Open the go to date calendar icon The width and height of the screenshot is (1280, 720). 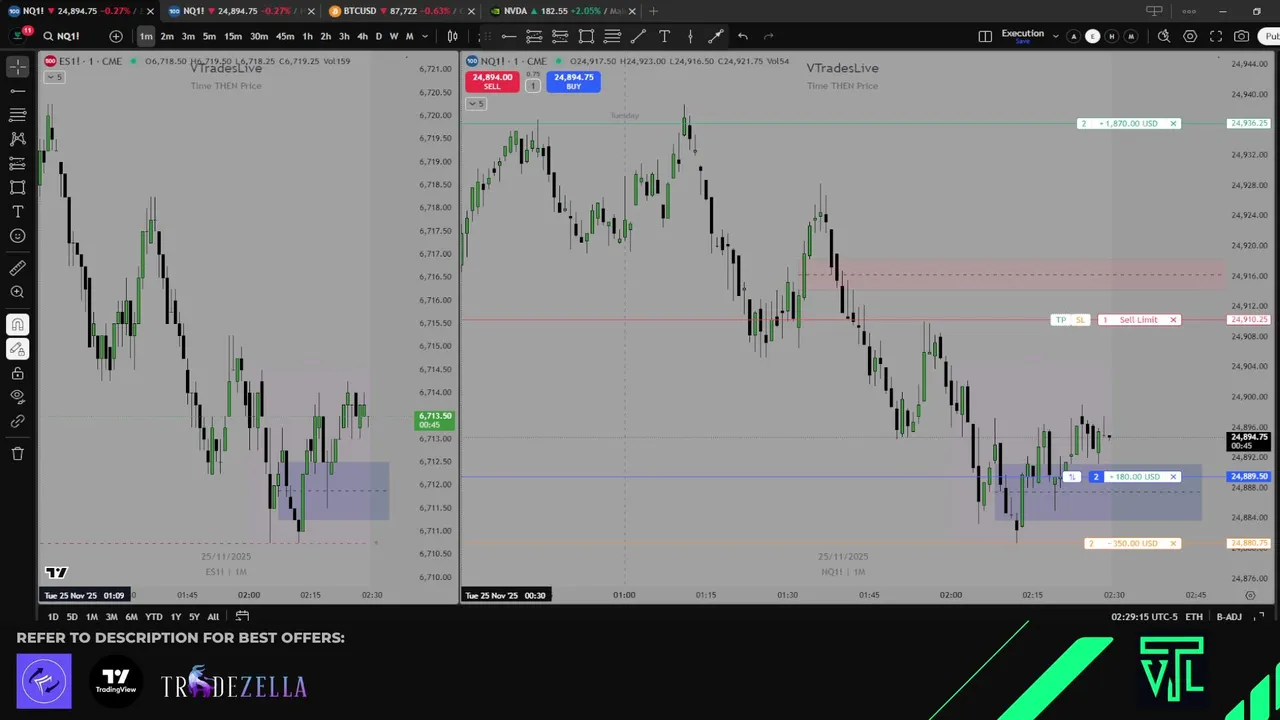point(242,617)
